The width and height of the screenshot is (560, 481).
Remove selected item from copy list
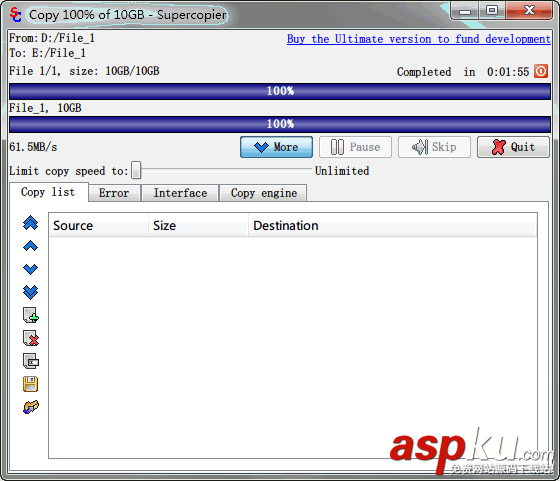click(31, 338)
